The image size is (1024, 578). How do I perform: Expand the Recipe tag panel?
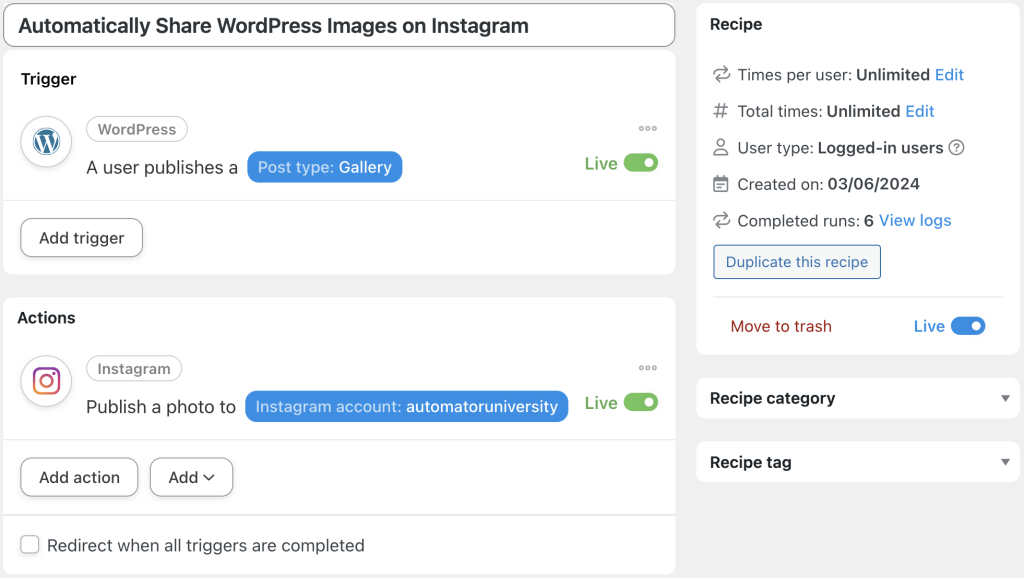pos(1006,462)
